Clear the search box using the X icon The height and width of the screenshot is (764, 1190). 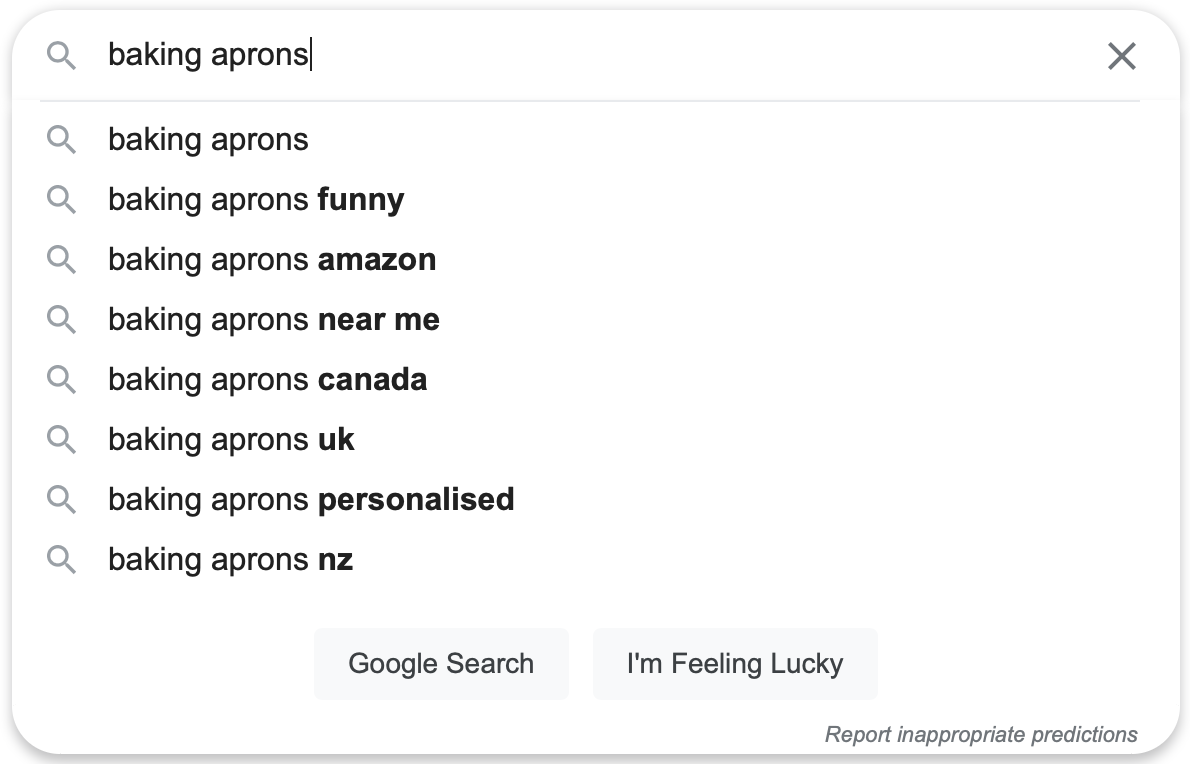[1121, 57]
